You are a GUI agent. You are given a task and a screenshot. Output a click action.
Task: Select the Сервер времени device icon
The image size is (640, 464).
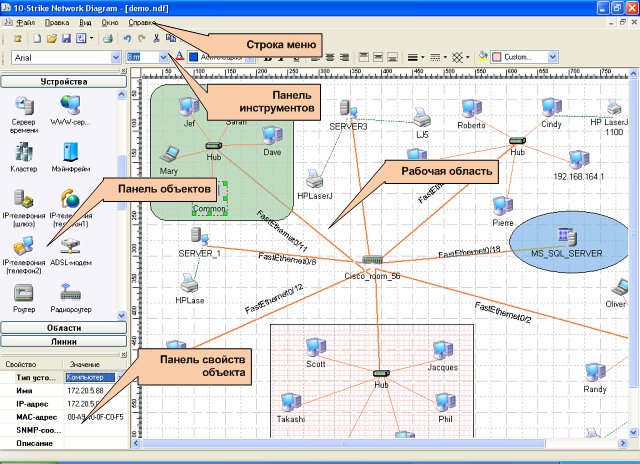coord(23,103)
